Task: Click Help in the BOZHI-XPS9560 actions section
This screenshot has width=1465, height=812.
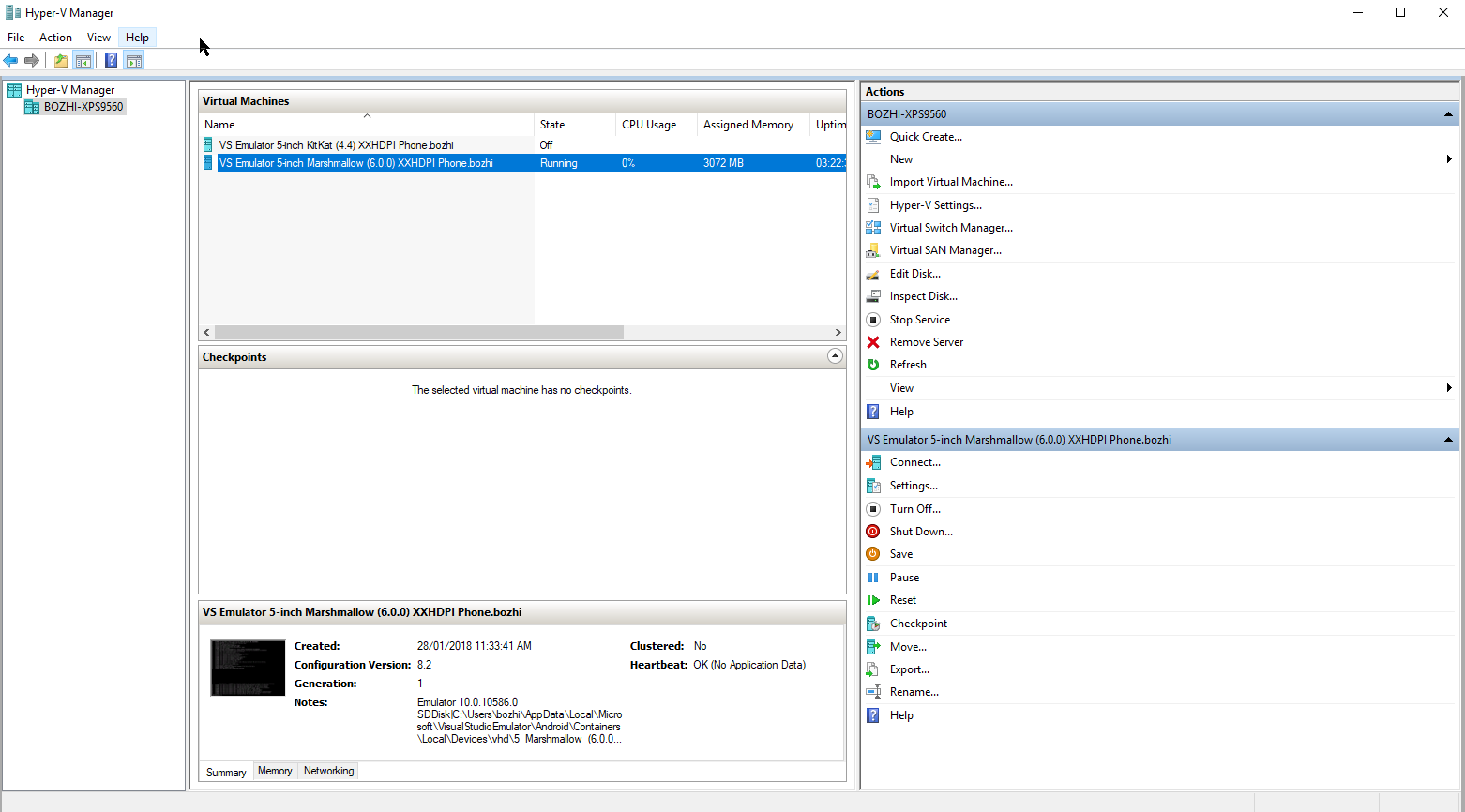Action: click(901, 412)
